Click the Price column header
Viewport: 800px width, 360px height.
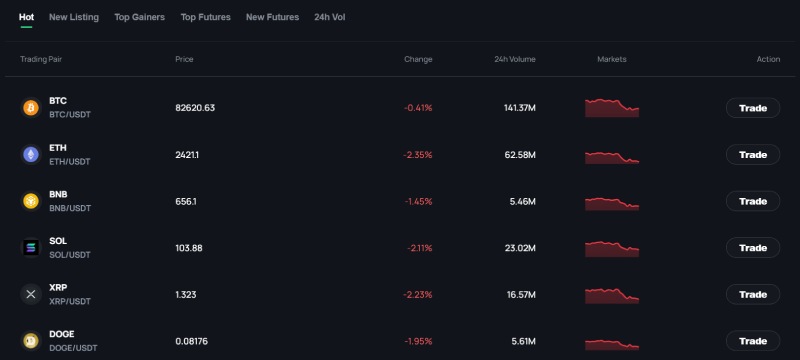point(184,59)
